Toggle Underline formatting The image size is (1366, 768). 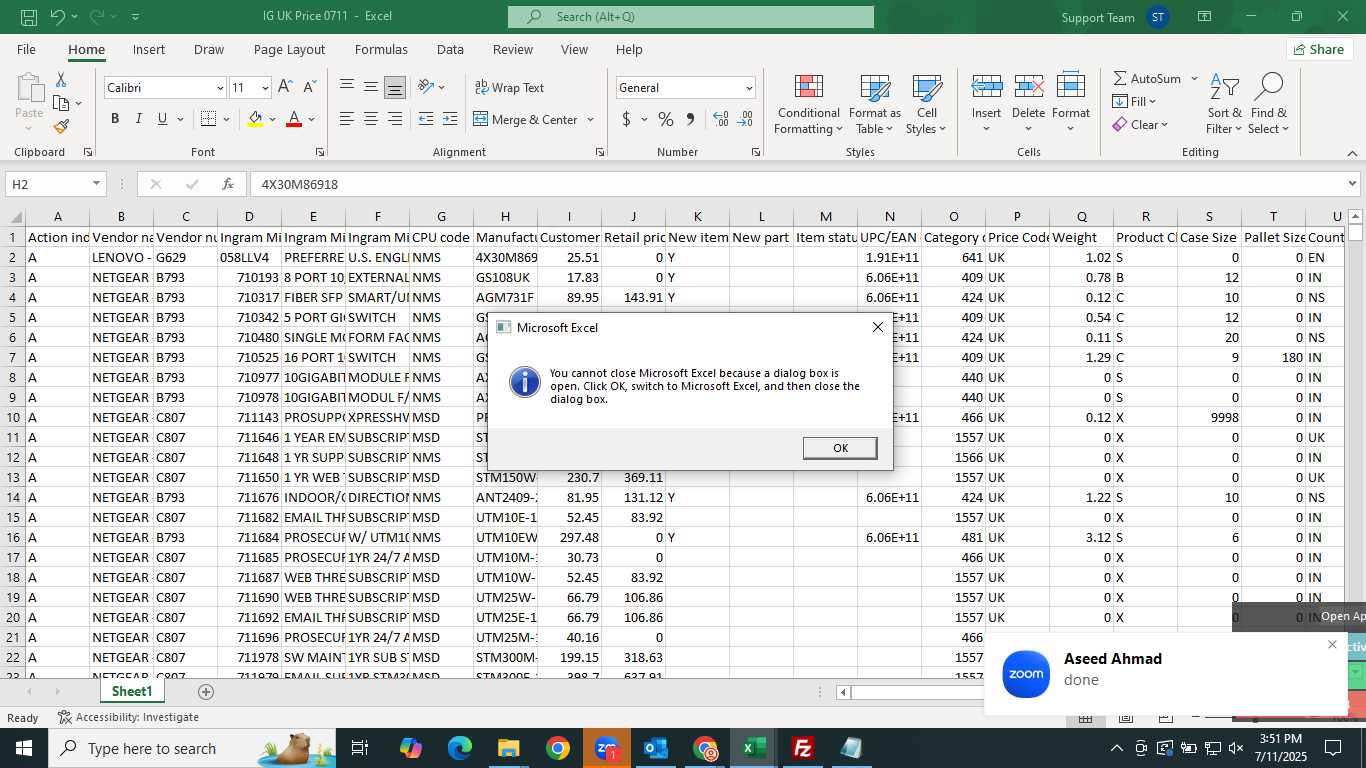pos(163,119)
